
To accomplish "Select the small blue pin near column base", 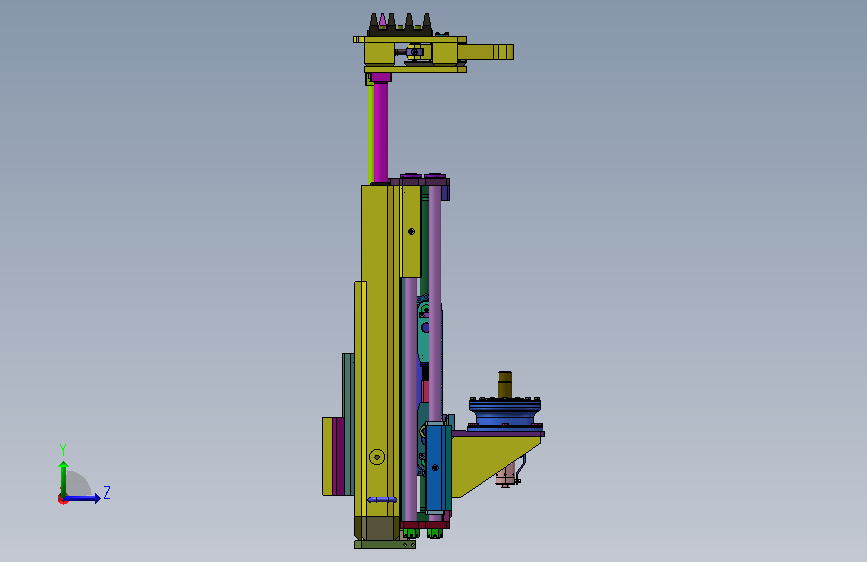I will (382, 499).
